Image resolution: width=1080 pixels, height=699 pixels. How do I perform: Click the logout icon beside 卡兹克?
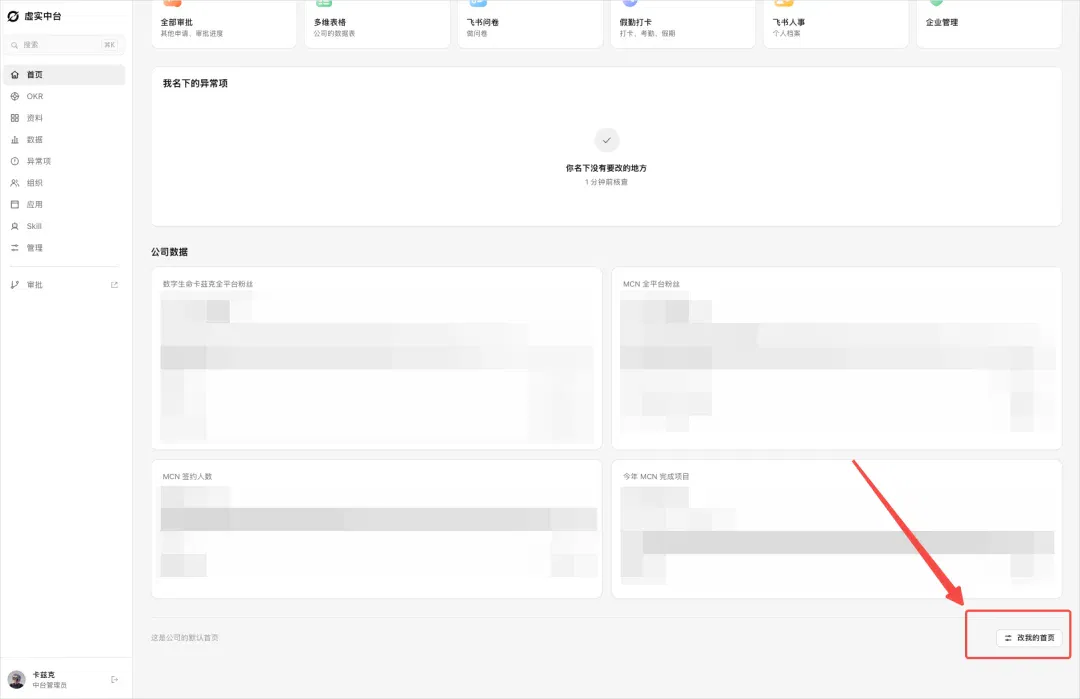[114, 680]
